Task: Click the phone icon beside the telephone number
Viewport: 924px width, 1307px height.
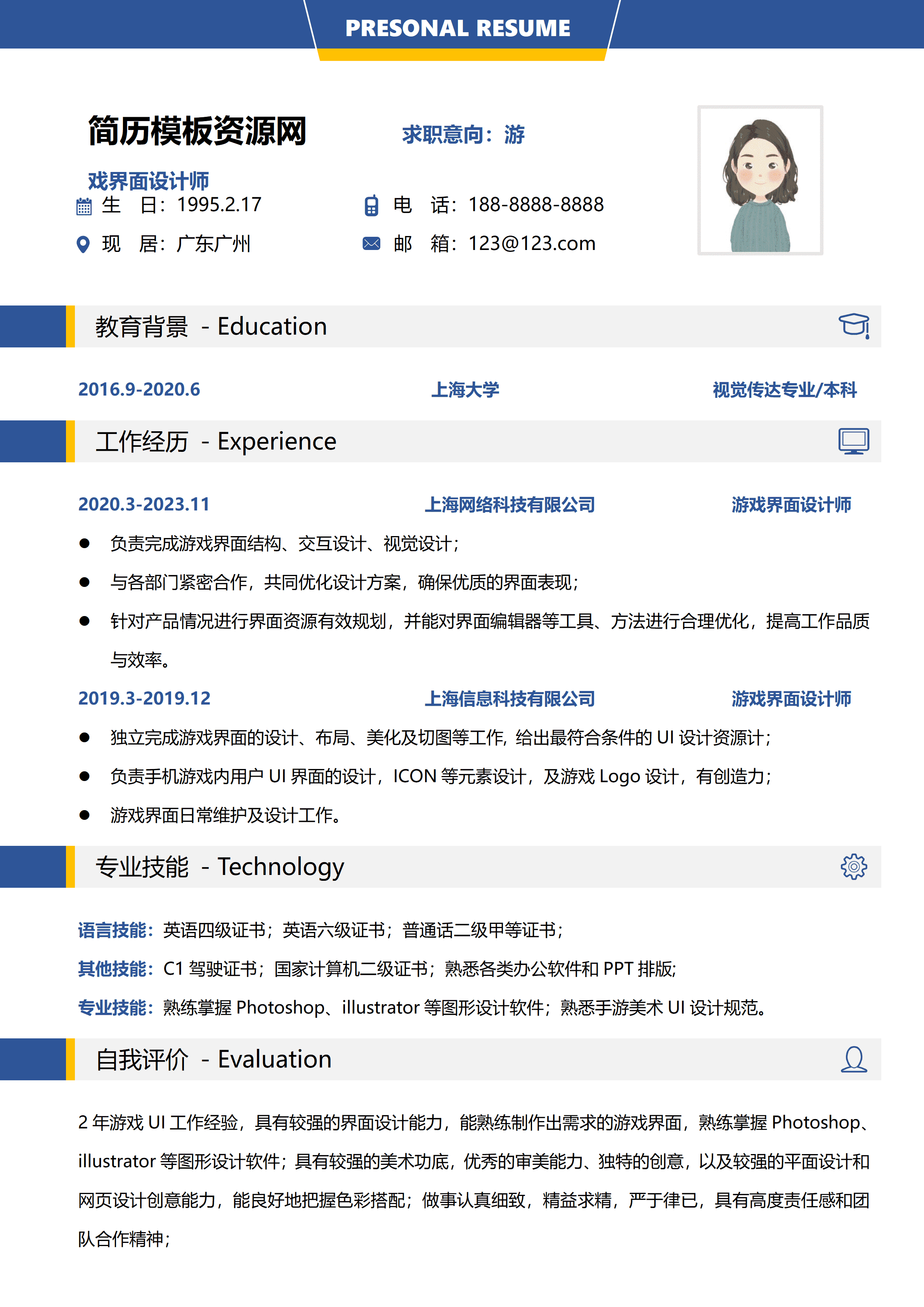Action: coord(373,206)
